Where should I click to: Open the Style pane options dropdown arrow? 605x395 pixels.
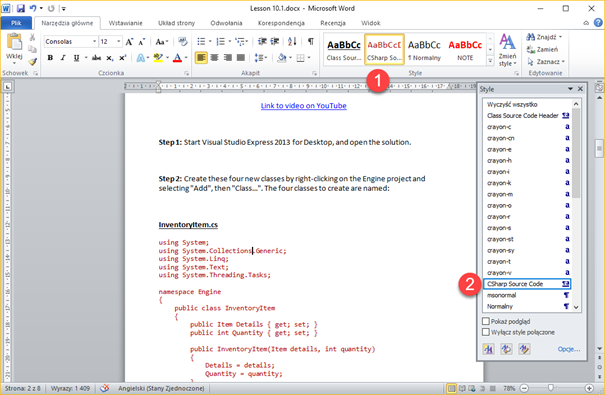tap(570, 89)
